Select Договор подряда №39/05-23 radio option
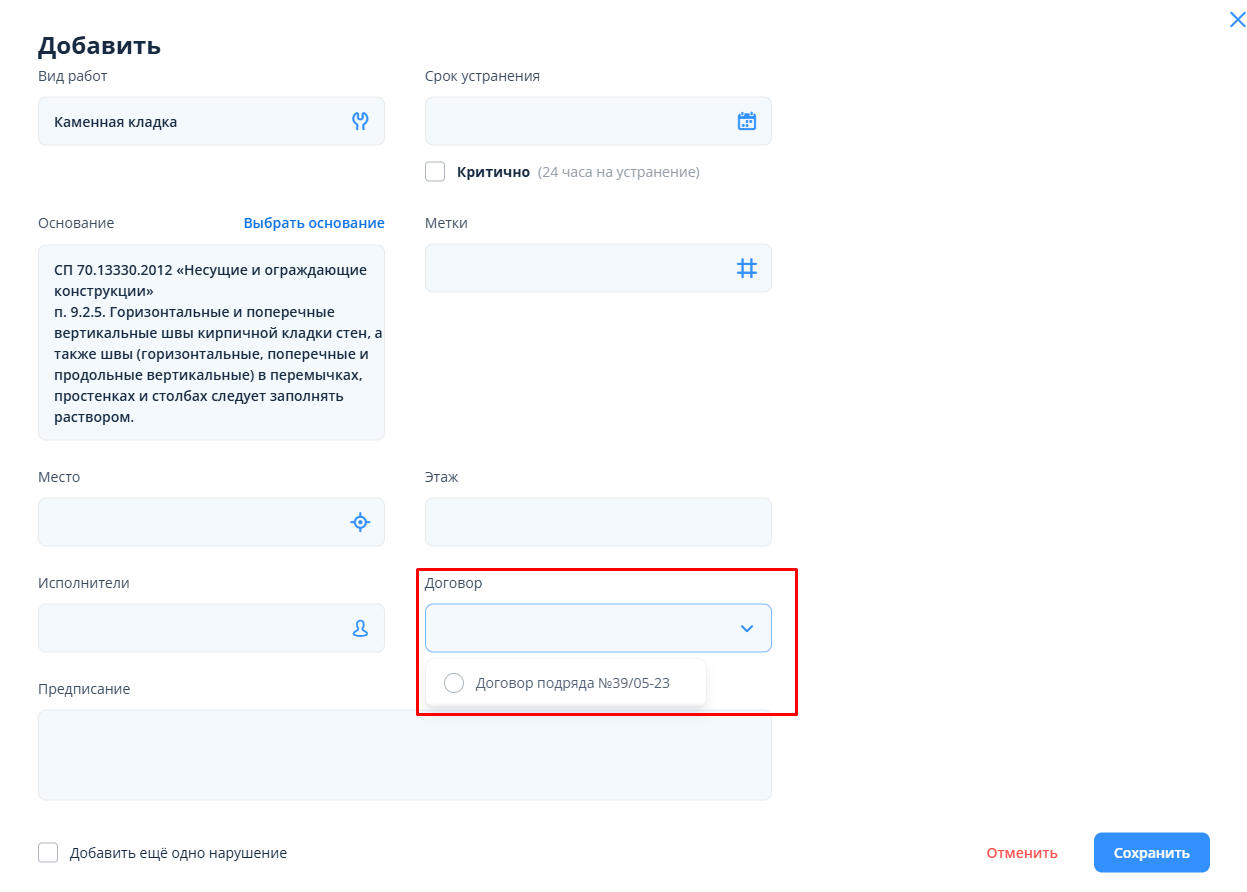Image resolution: width=1247 pixels, height=892 pixels. pos(454,683)
